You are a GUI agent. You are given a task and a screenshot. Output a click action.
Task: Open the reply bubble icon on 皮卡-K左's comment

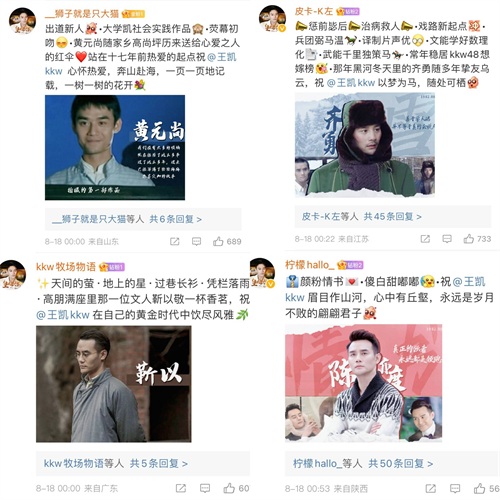[447, 239]
